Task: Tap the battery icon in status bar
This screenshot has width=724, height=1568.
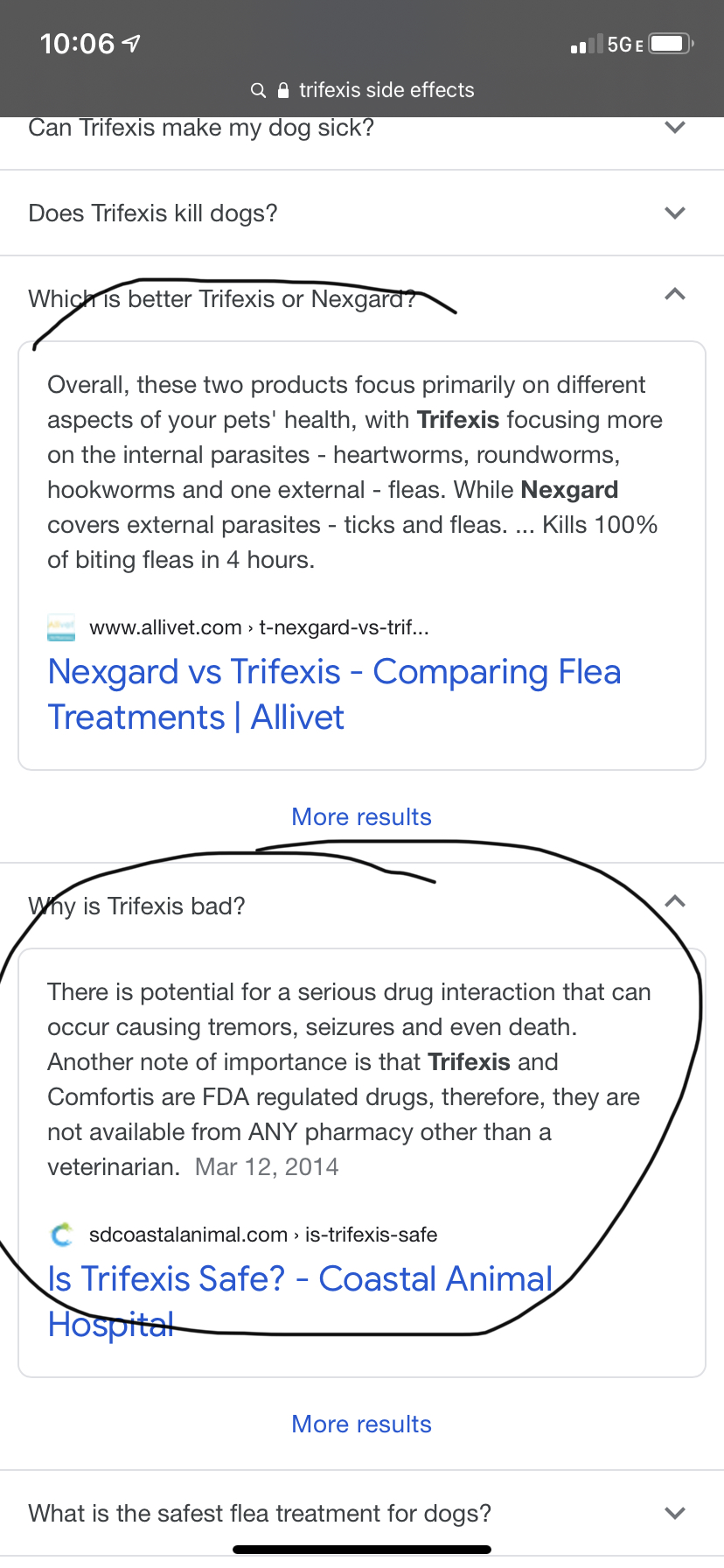Action: click(672, 44)
